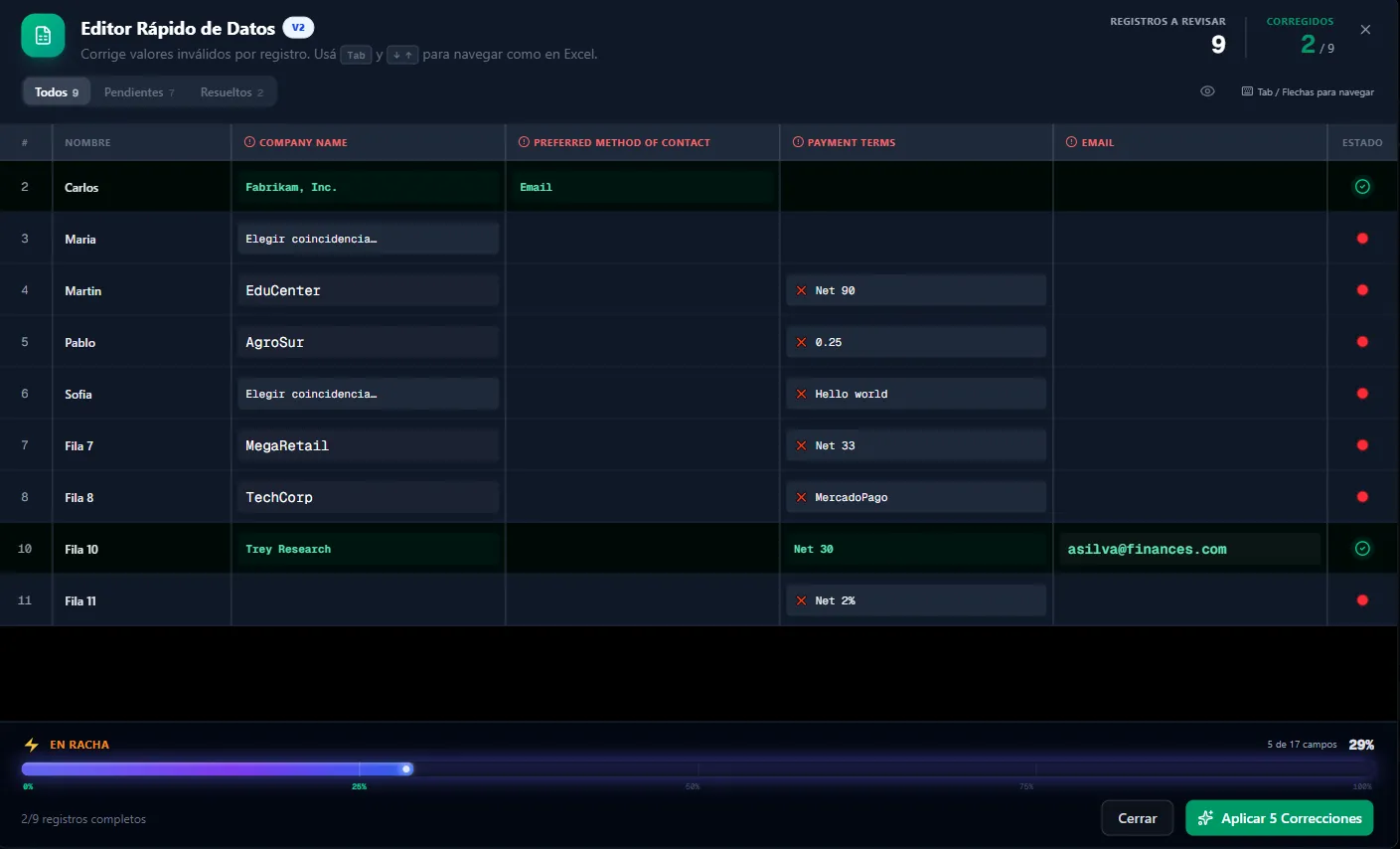
Task: Switch to the Pendientes tab
Action: click(139, 92)
